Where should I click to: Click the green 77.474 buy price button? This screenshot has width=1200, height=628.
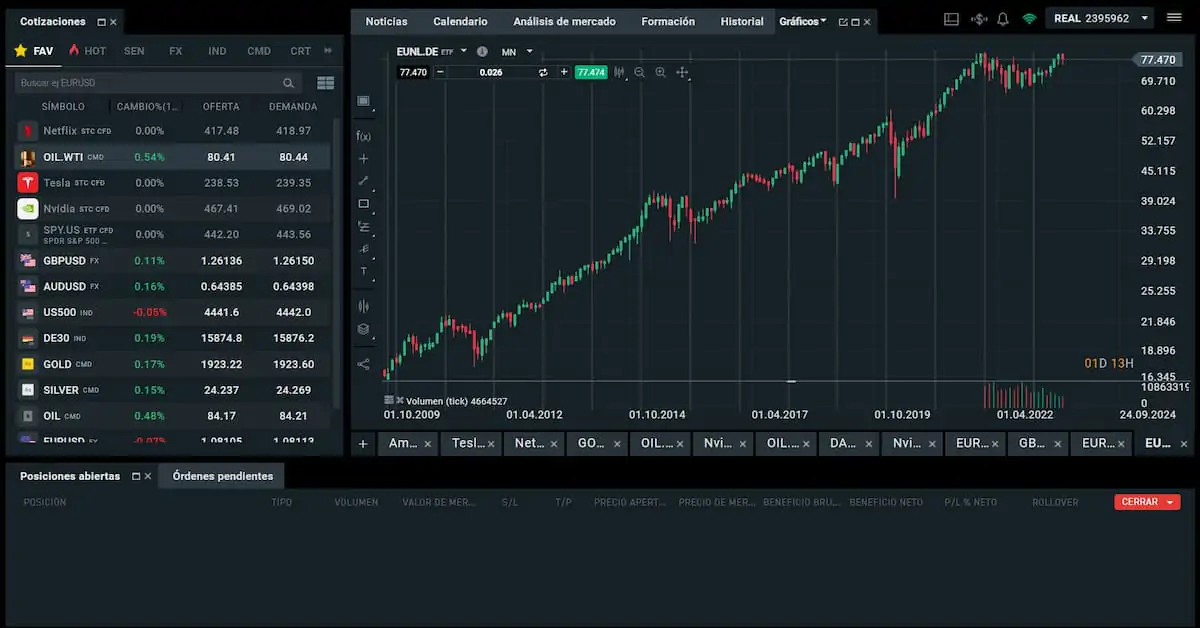pyautogui.click(x=590, y=72)
